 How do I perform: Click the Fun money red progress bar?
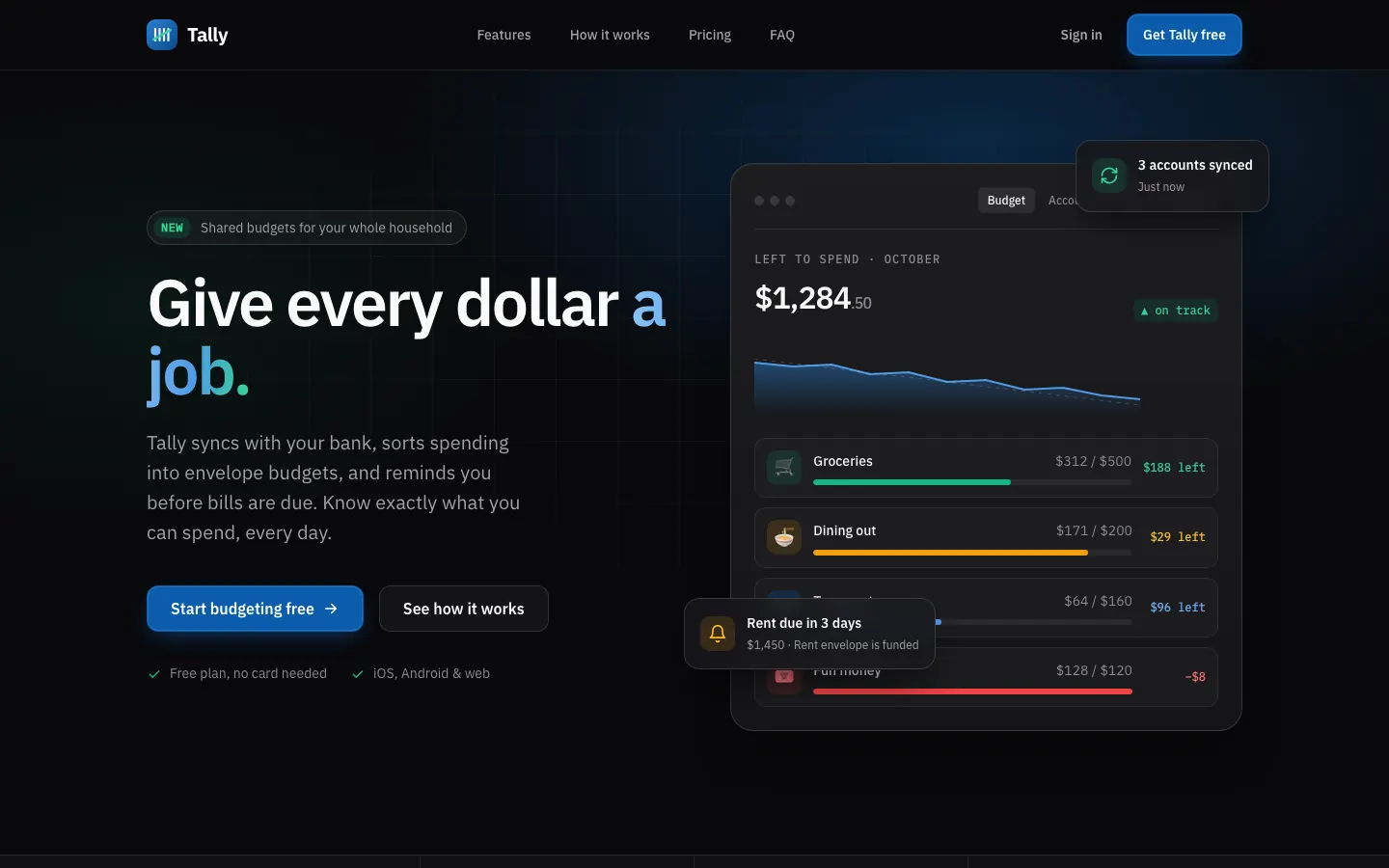pyautogui.click(x=972, y=692)
